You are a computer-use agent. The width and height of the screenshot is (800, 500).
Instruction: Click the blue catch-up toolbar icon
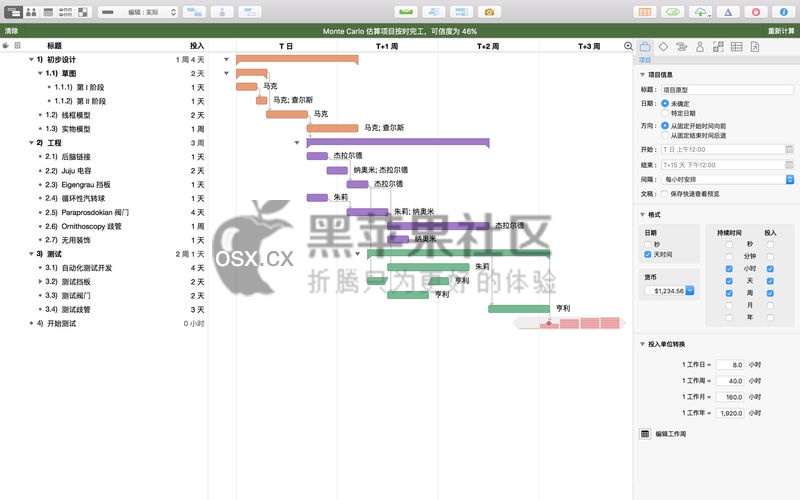434,12
